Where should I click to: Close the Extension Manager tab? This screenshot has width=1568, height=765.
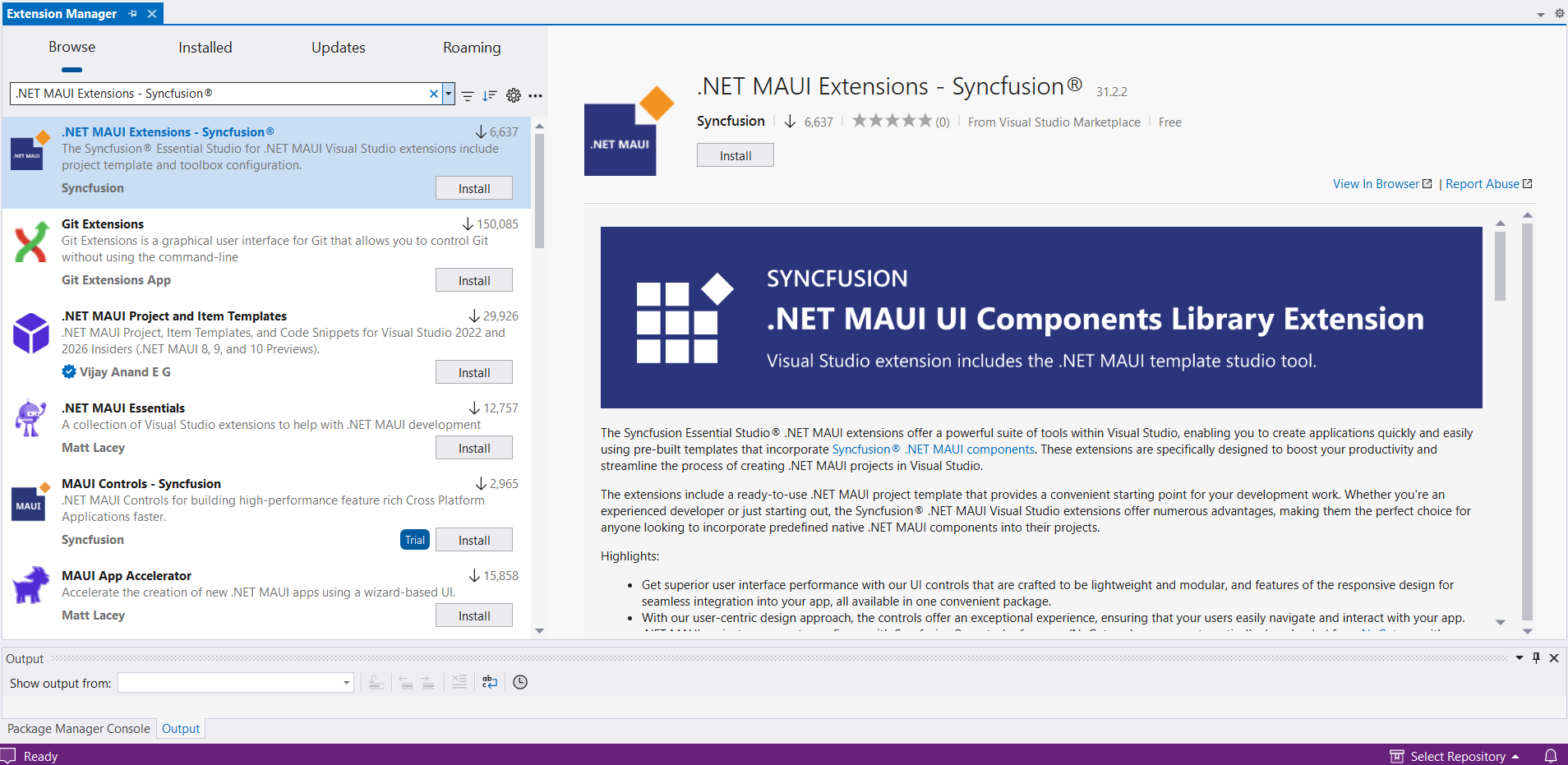(152, 14)
